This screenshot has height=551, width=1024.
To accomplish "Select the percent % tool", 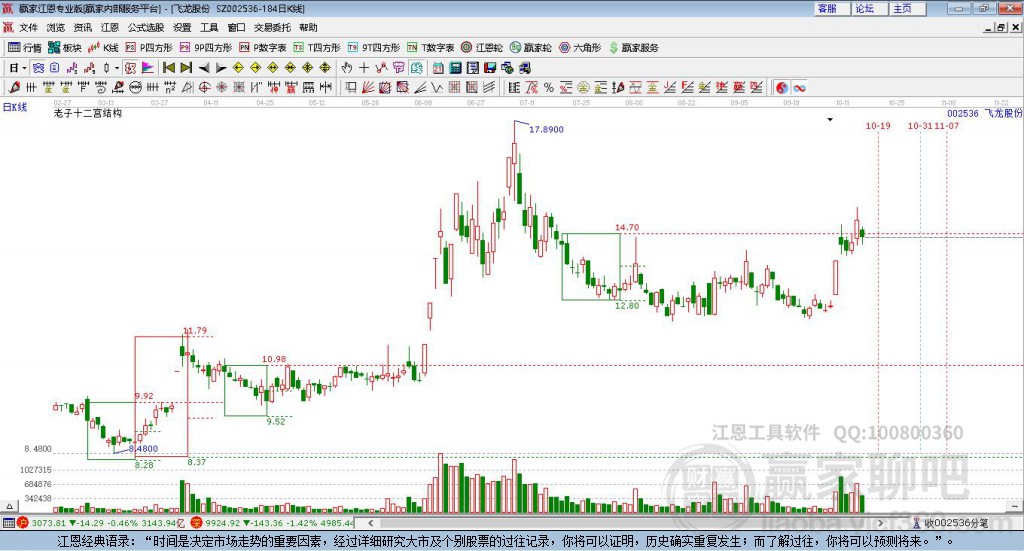I will pyautogui.click(x=549, y=87).
